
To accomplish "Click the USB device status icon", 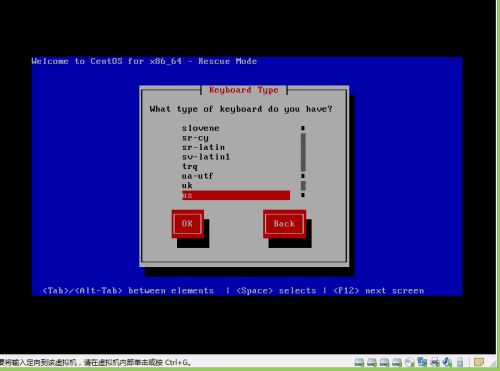I will click(x=460, y=362).
